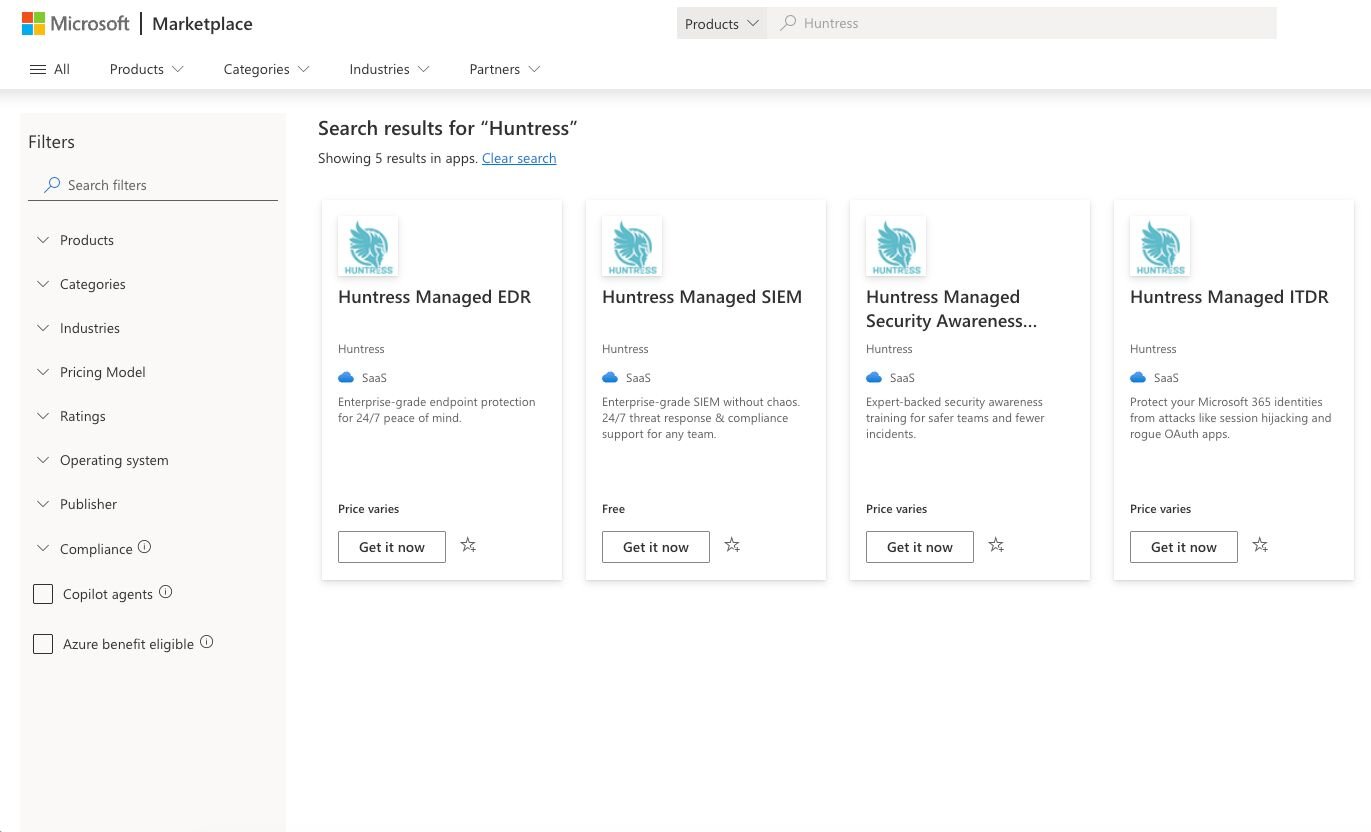Expand the Operating system filter
1371x832 pixels.
(x=113, y=460)
